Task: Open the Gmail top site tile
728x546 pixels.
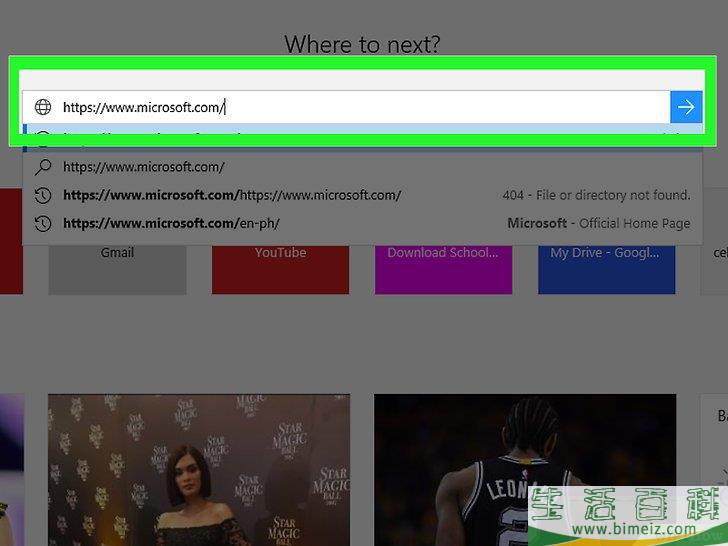Action: (117, 269)
